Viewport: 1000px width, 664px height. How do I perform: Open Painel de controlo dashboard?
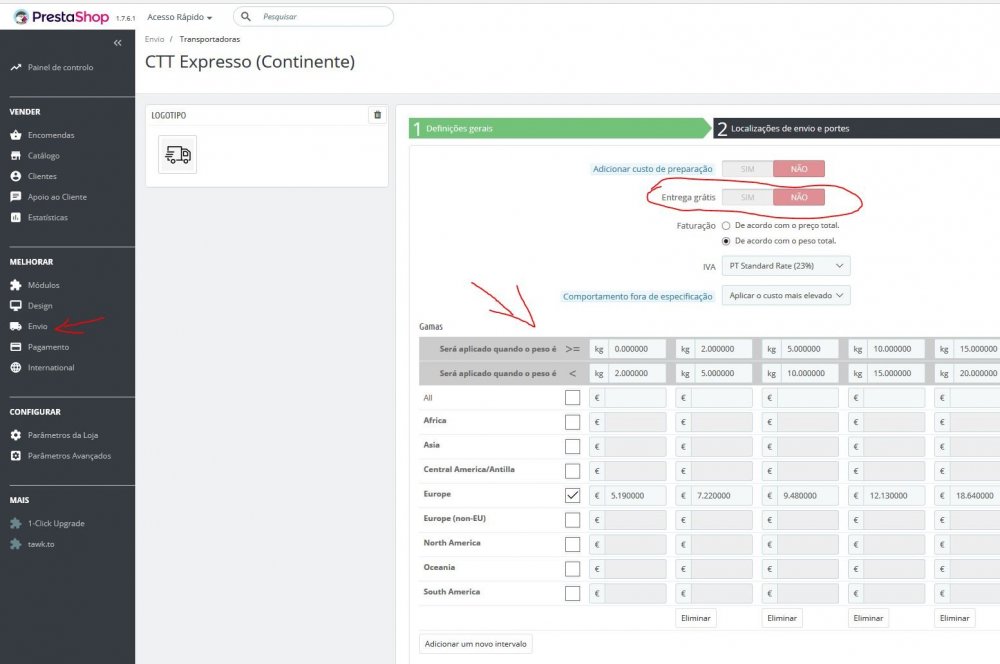coord(60,67)
